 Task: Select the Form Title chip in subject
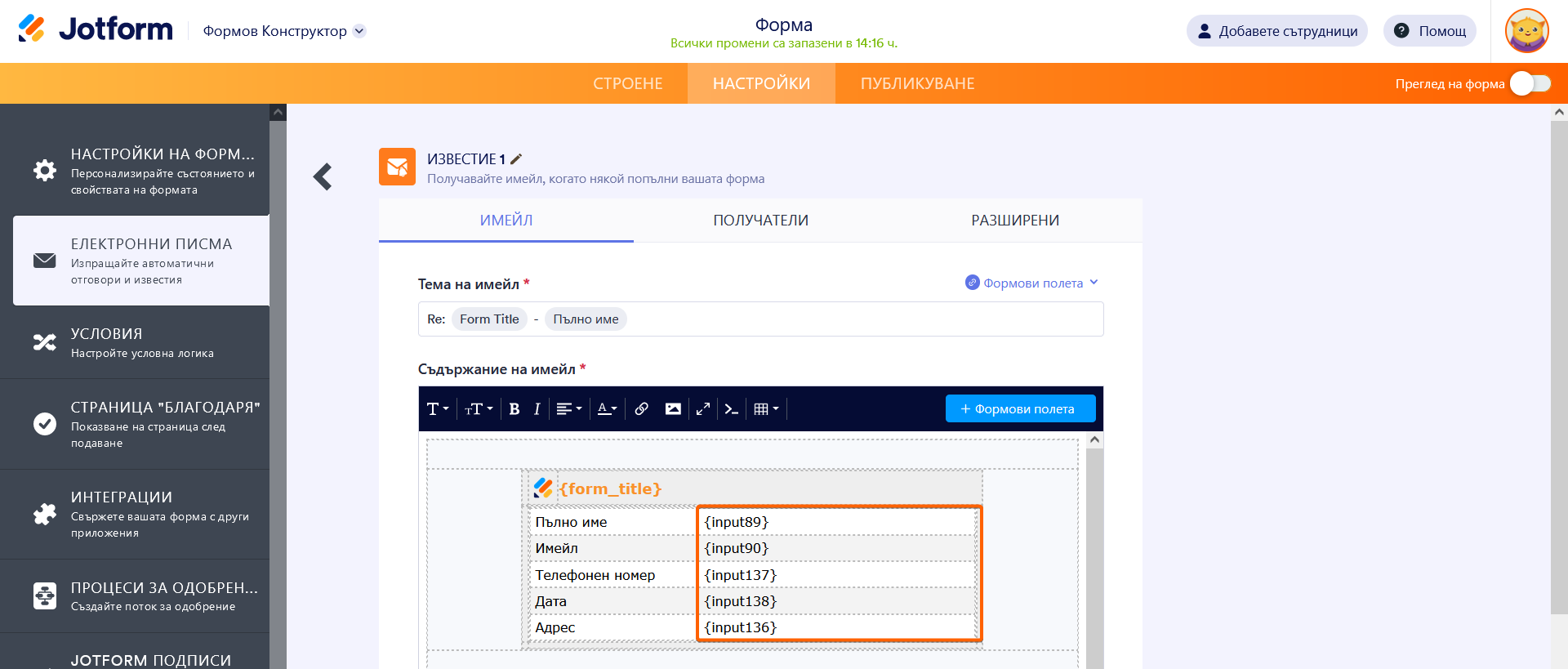(x=489, y=319)
